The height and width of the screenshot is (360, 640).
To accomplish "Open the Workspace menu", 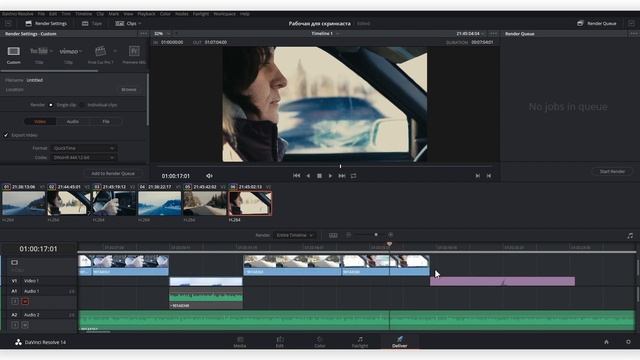I will pyautogui.click(x=224, y=14).
